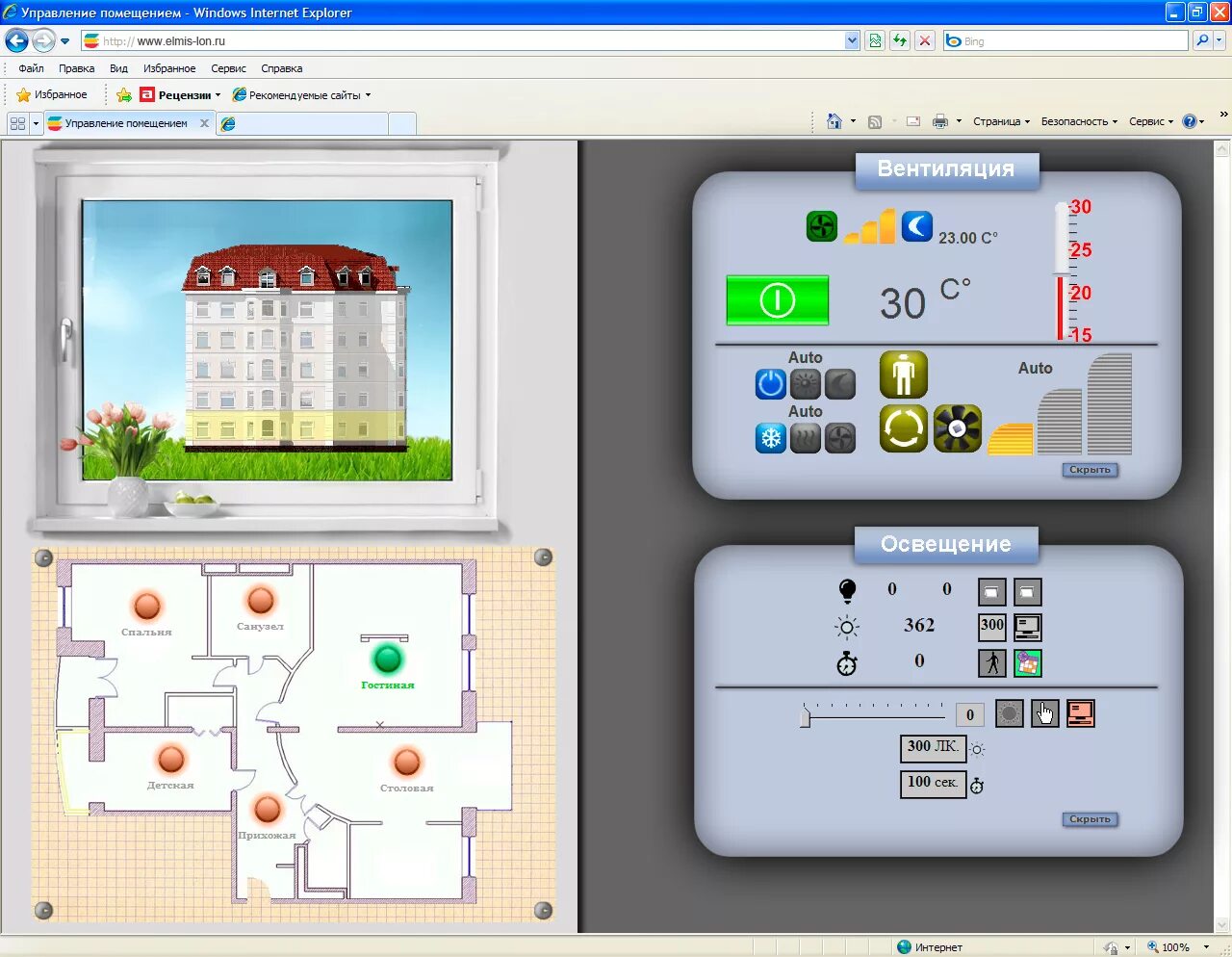The width and height of the screenshot is (1232, 957).
Task: Click the hand manual mode button
Action: pyautogui.click(x=1044, y=713)
